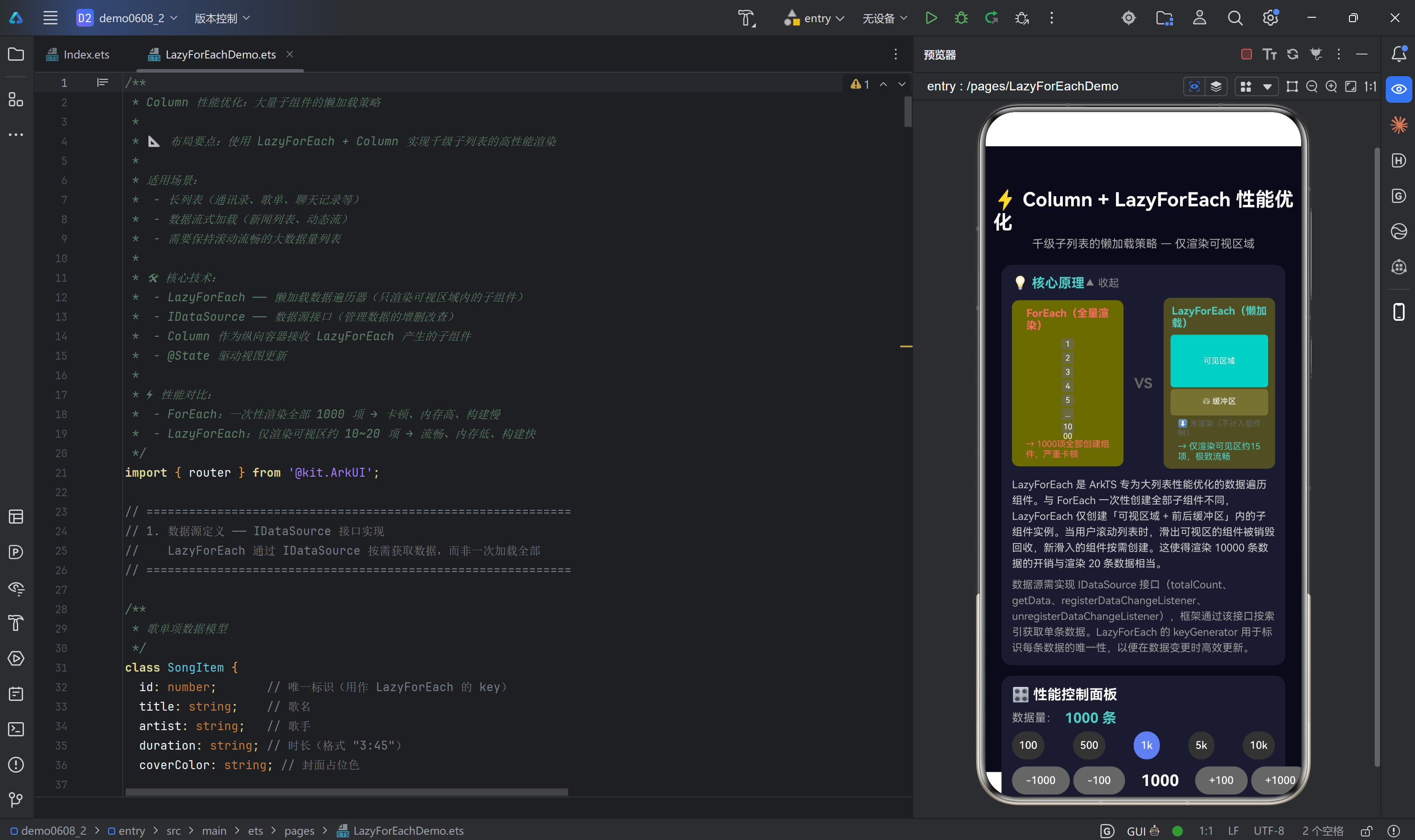Image resolution: width=1415 pixels, height=840 pixels.
Task: Toggle previewer inspector mode
Action: [1194, 86]
